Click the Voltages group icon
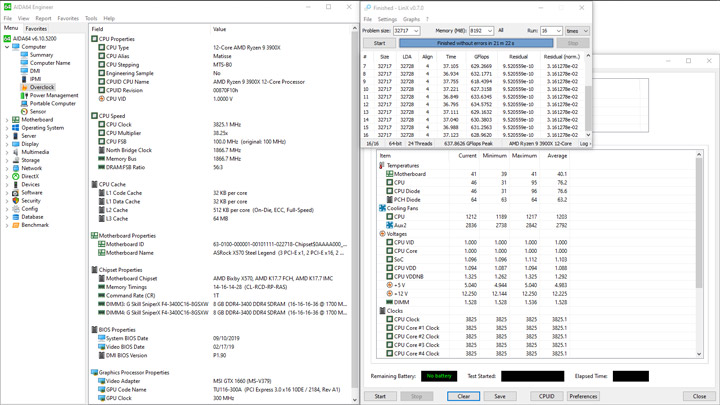Image resolution: width=720 pixels, height=405 pixels. click(x=382, y=234)
